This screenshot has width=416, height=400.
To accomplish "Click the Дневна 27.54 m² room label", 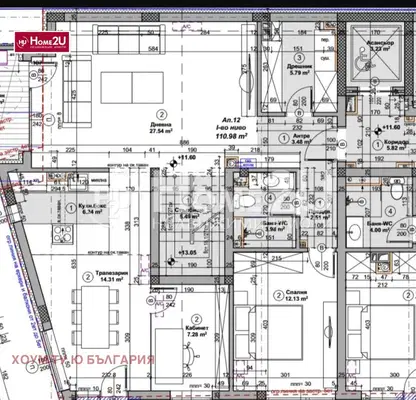I will [161, 128].
